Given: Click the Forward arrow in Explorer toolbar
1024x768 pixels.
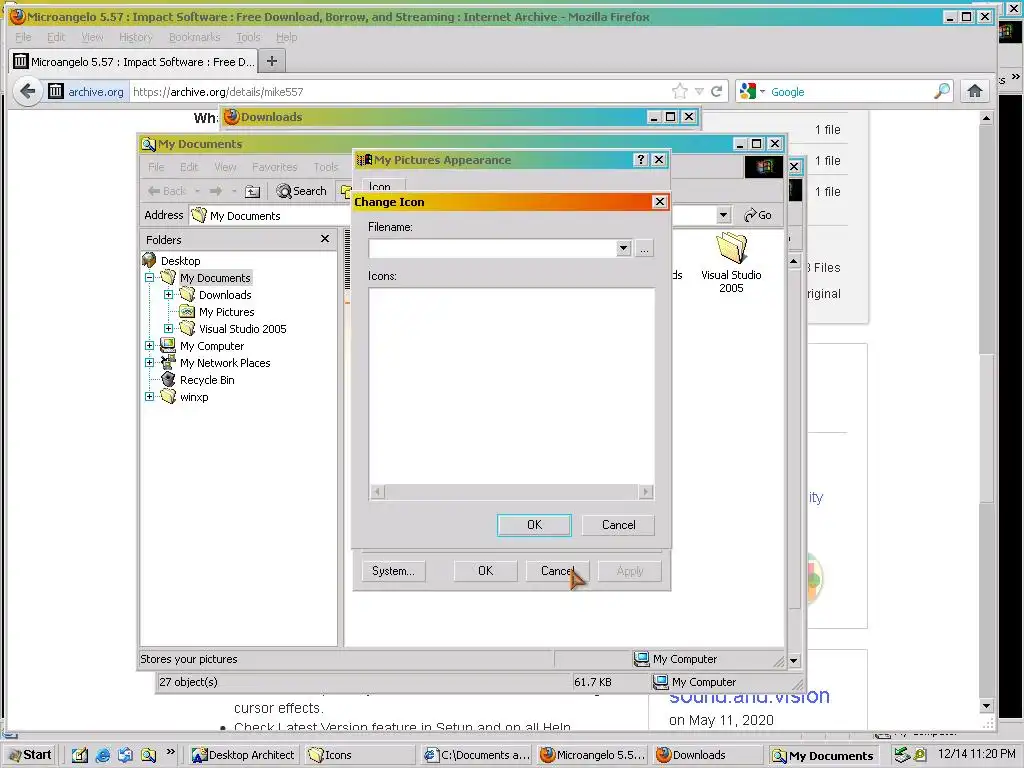Looking at the screenshot, I should pos(216,191).
